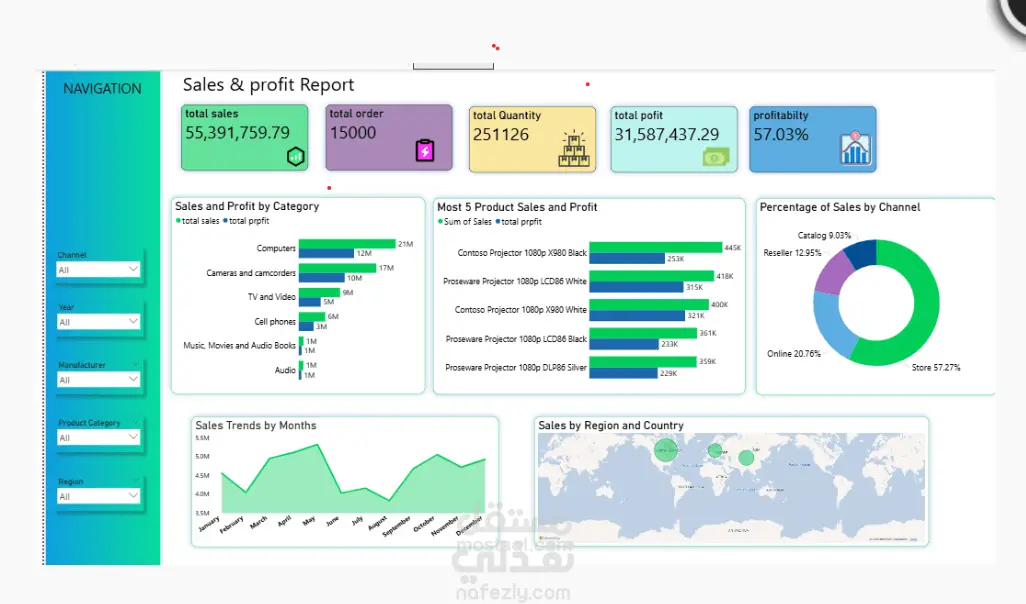This screenshot has height=604, width=1026.
Task: Select the total sales card value
Action: click(x=237, y=133)
